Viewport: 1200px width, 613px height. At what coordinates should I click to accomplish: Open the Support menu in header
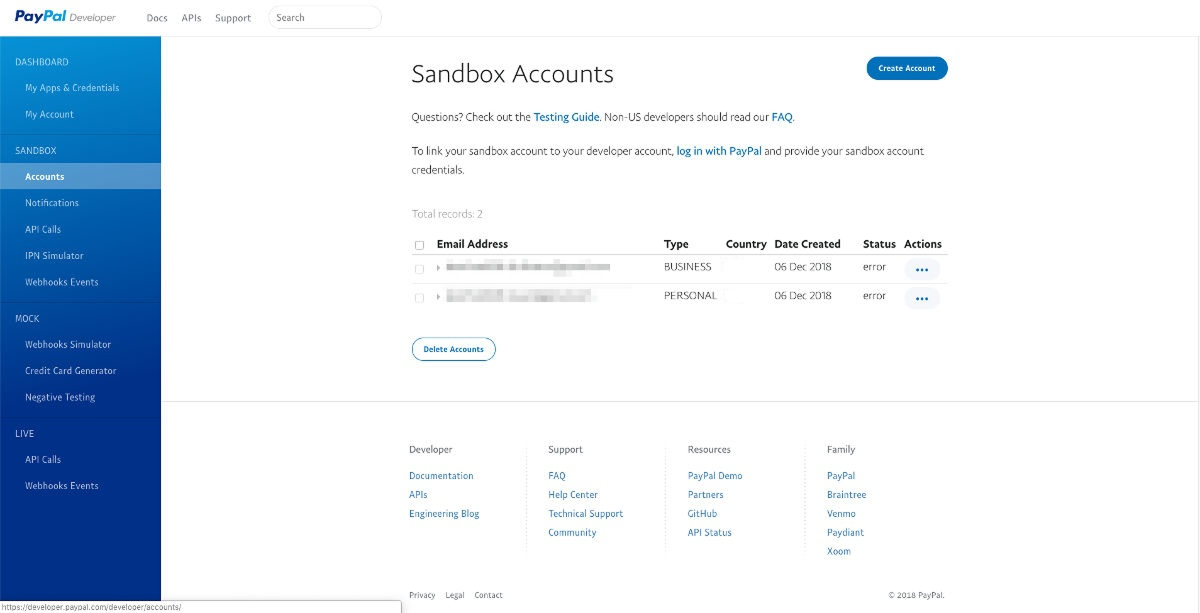[233, 18]
